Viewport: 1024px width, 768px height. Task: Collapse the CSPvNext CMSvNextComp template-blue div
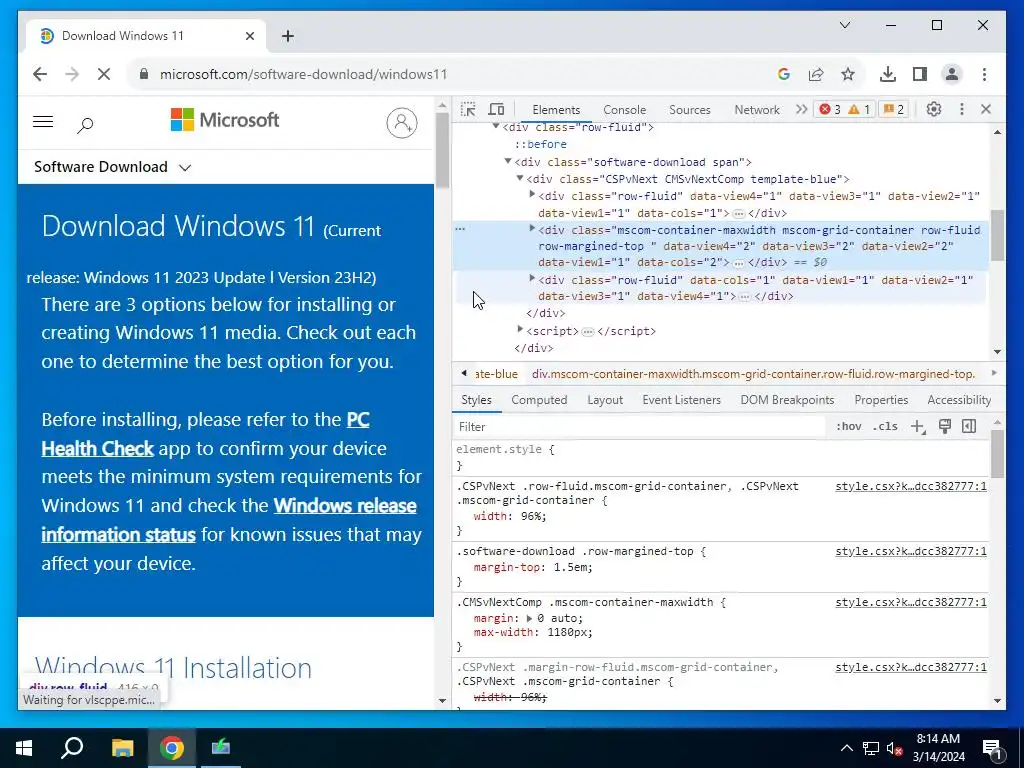coord(520,178)
